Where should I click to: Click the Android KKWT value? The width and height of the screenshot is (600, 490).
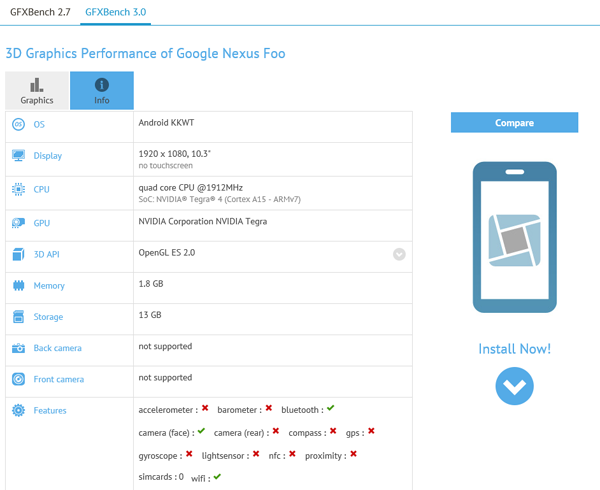(x=166, y=122)
